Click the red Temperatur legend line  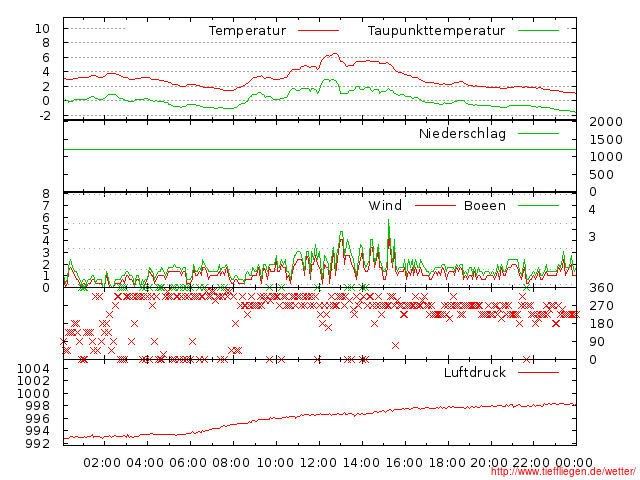(318, 31)
